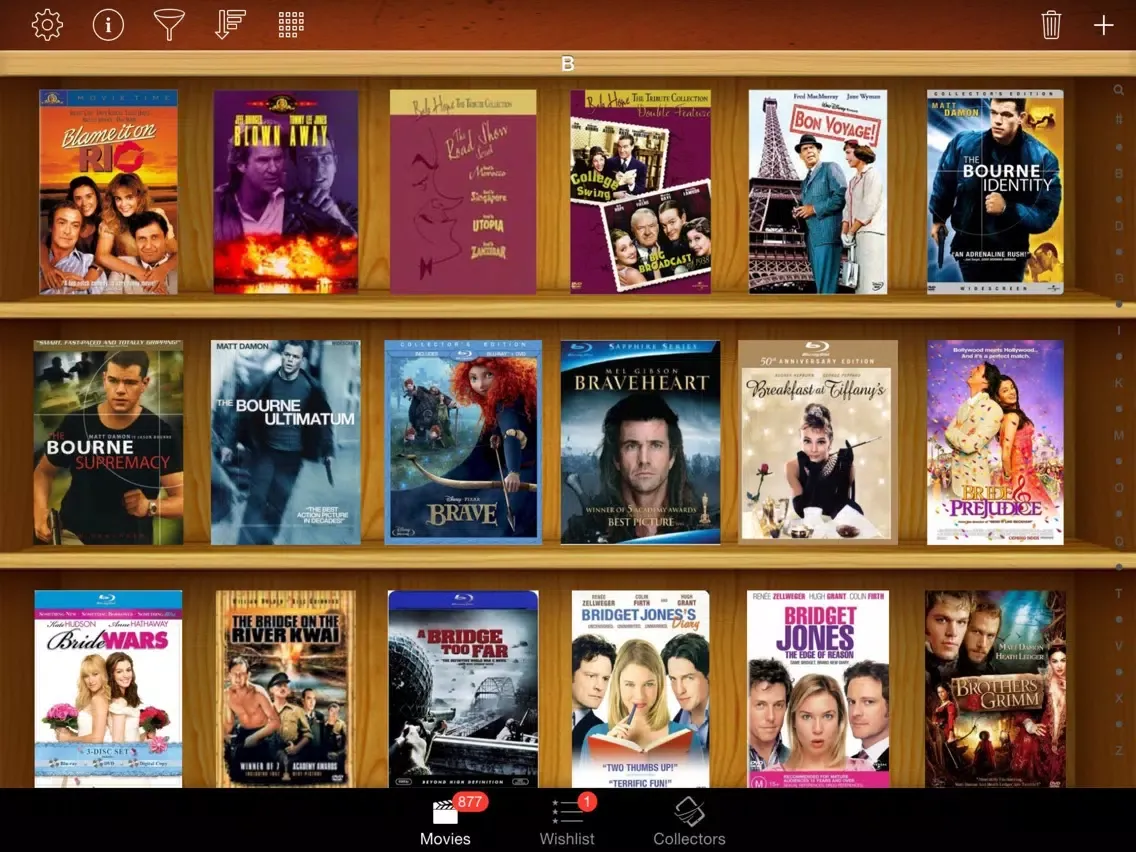Image resolution: width=1136 pixels, height=852 pixels.
Task: Open The Bourne Ultimatum cover
Action: coord(285,443)
